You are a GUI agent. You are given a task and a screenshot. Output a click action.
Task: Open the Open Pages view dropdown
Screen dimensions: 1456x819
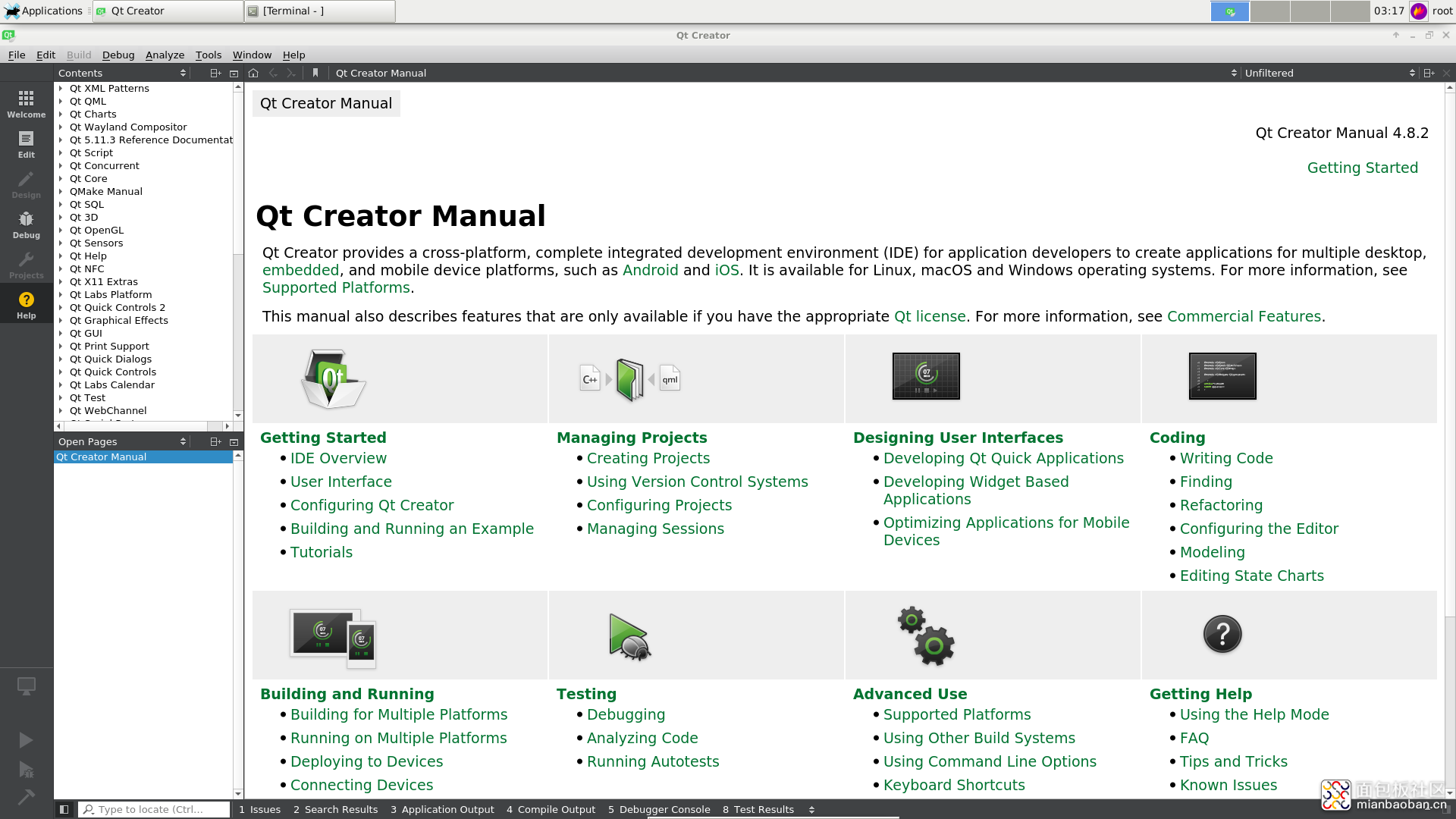(x=121, y=441)
